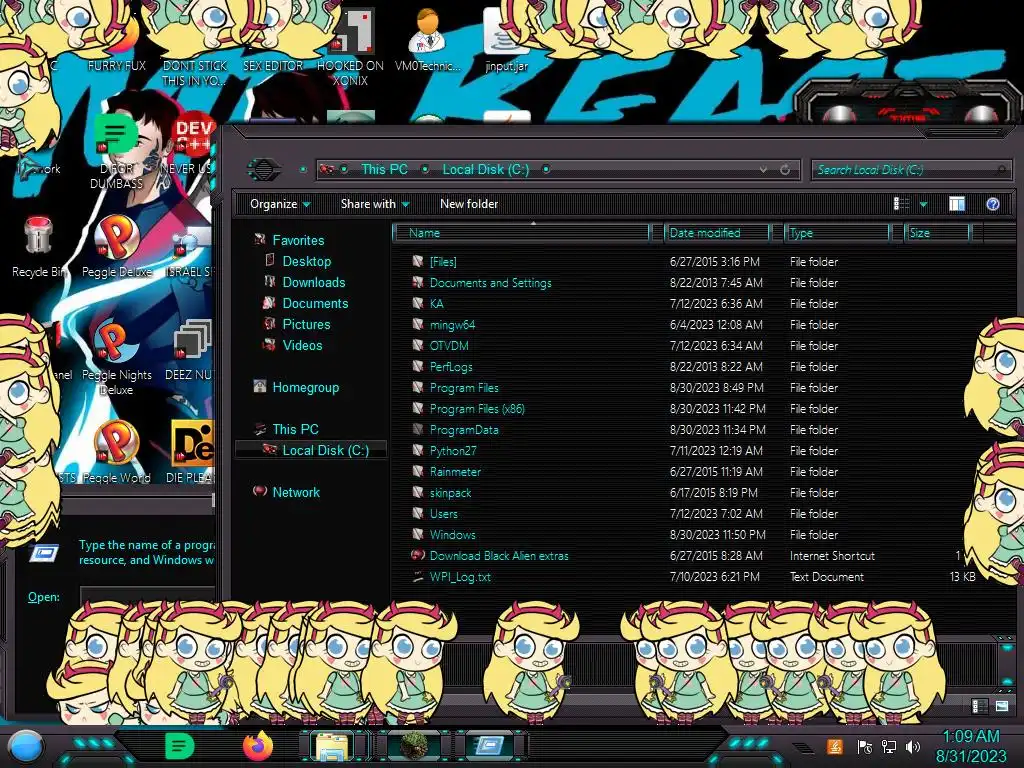Click the Action Center flag tray icon

(x=865, y=746)
